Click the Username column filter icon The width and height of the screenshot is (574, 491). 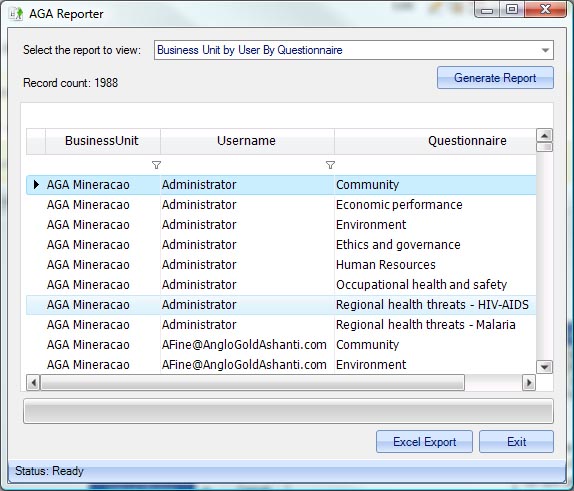330,165
